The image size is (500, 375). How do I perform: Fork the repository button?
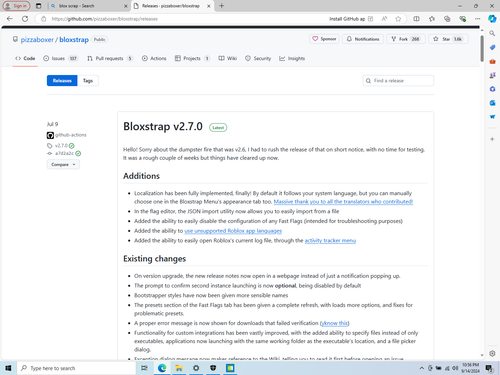click(x=406, y=39)
